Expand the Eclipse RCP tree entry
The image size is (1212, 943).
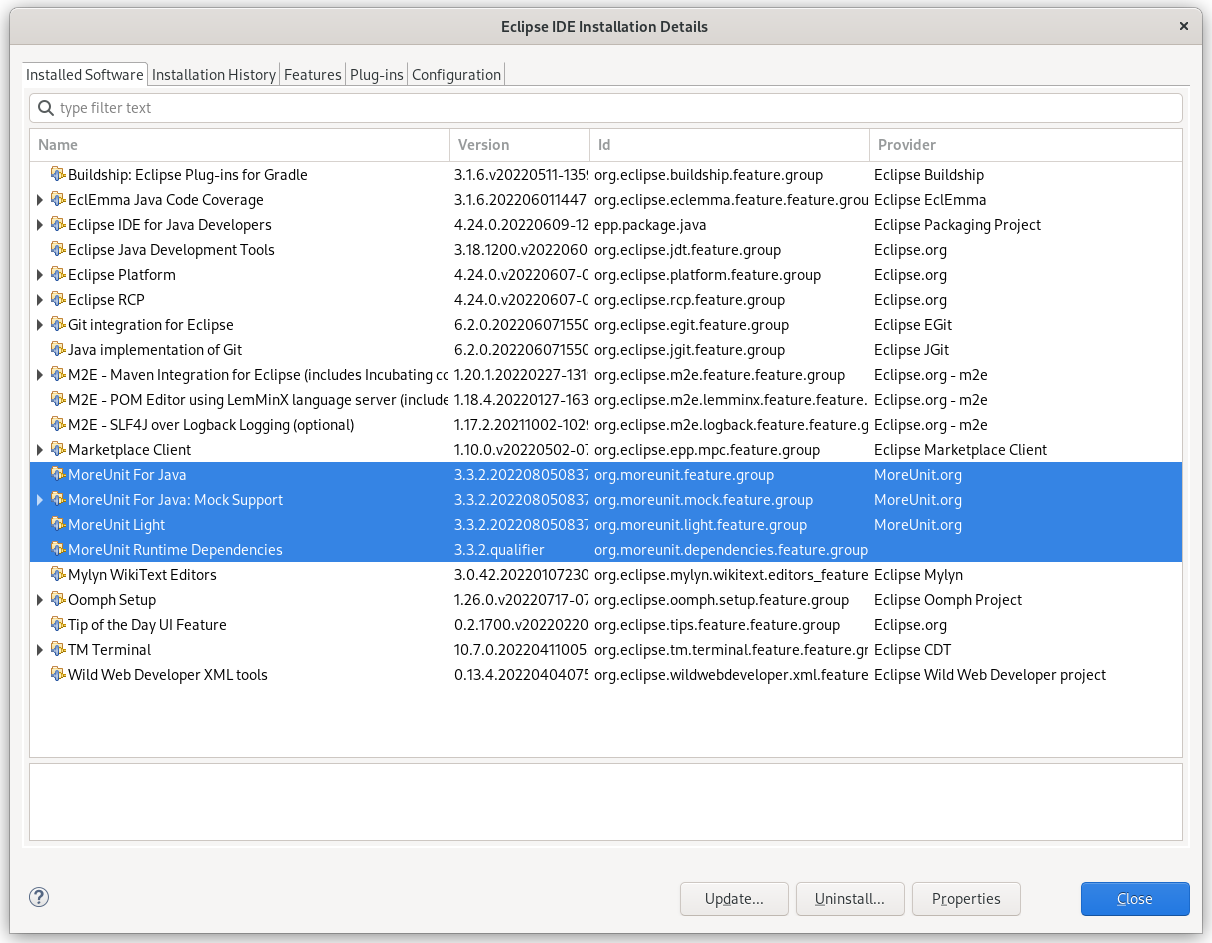[40, 299]
